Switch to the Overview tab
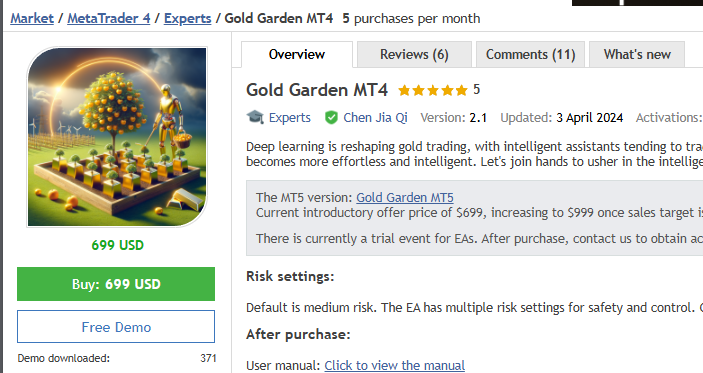The image size is (703, 373). coord(297,54)
